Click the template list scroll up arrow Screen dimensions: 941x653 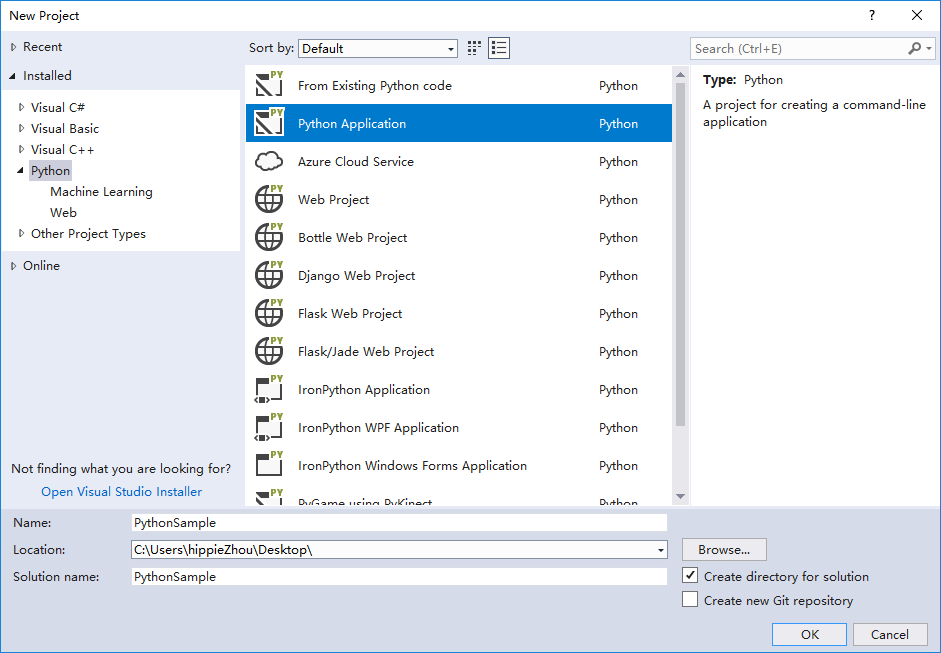(680, 75)
